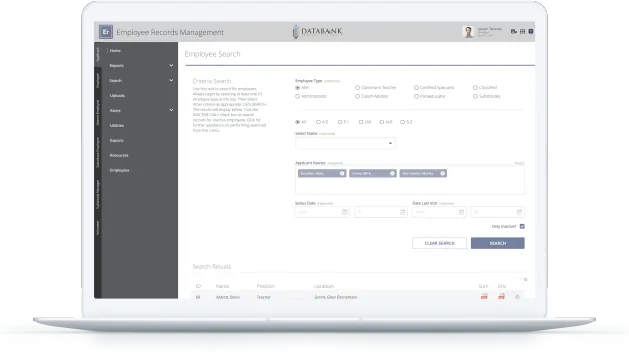
Task: Open calendar for Date Last Visit to field
Action: (519, 212)
